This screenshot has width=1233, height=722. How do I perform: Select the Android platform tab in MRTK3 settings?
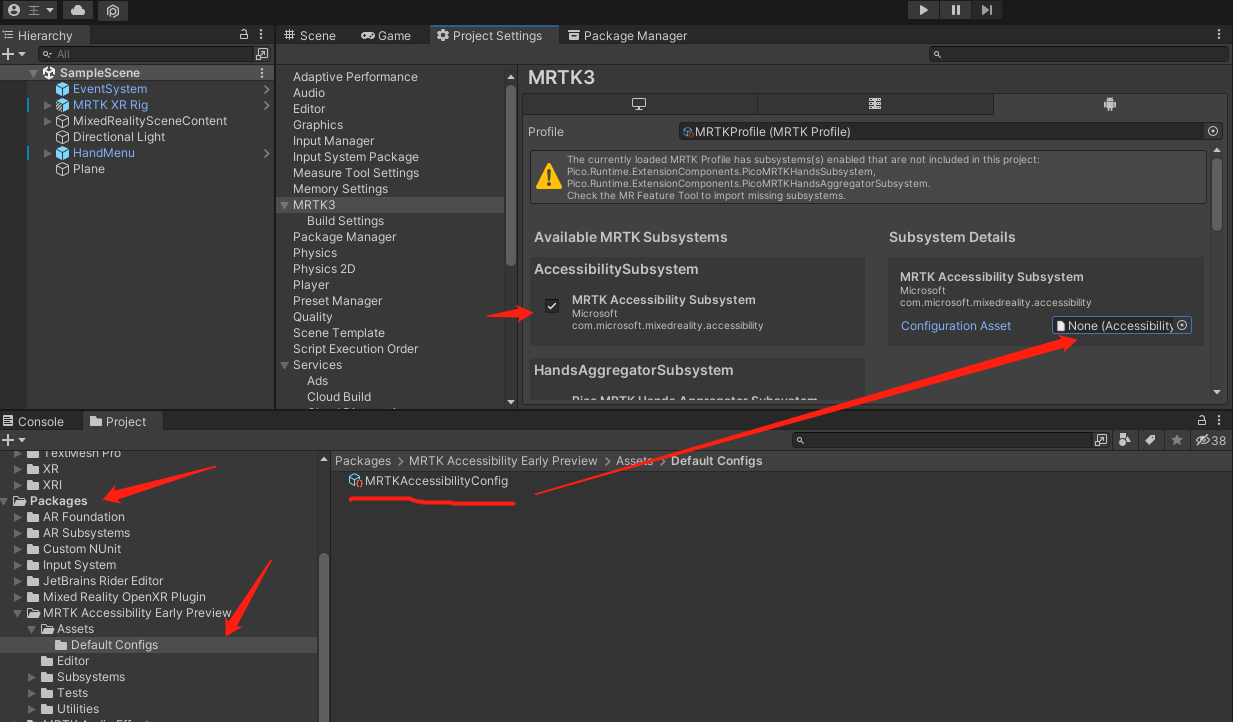[x=1108, y=104]
